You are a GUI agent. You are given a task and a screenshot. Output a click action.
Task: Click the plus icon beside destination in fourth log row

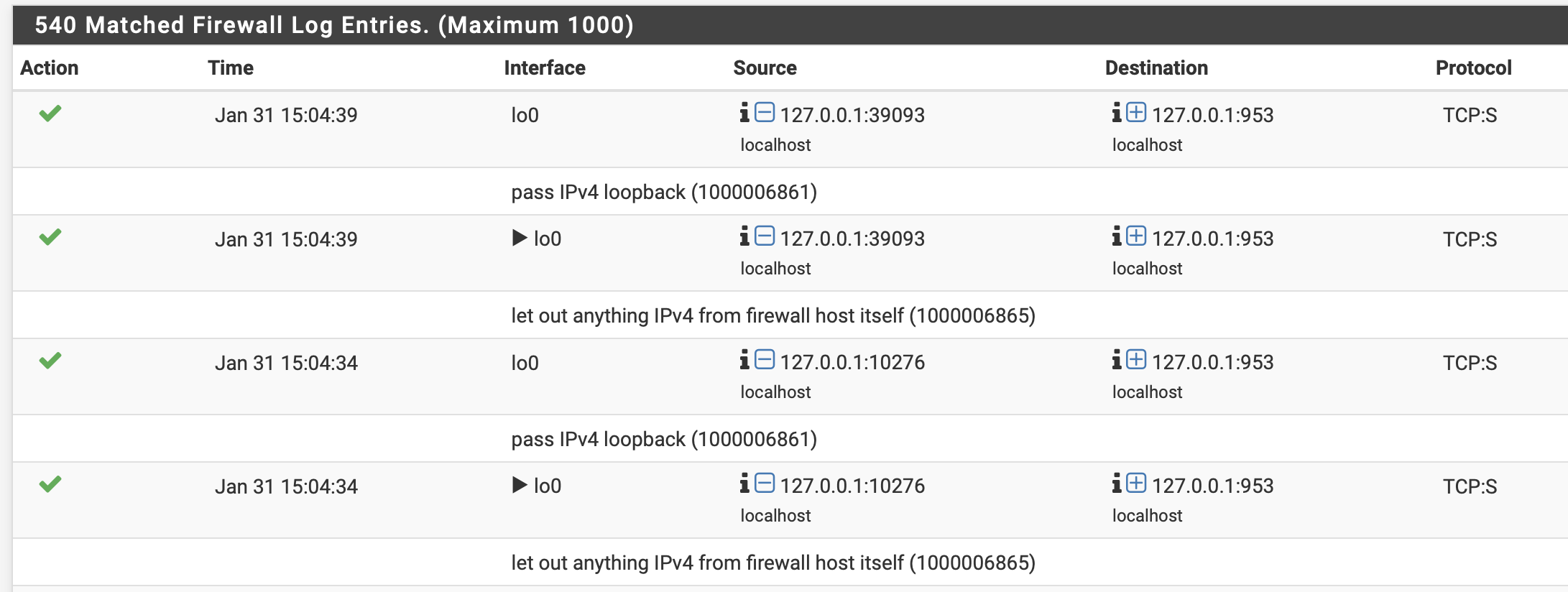(x=1136, y=484)
